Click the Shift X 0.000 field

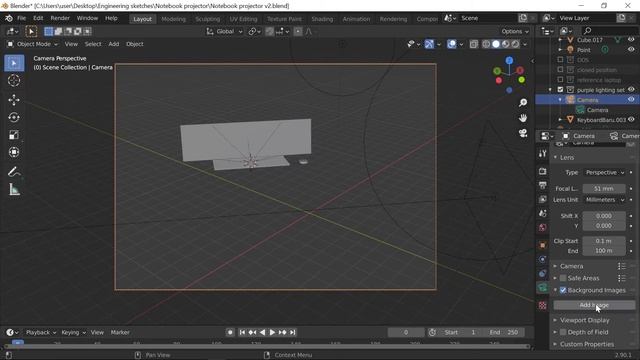click(x=604, y=216)
